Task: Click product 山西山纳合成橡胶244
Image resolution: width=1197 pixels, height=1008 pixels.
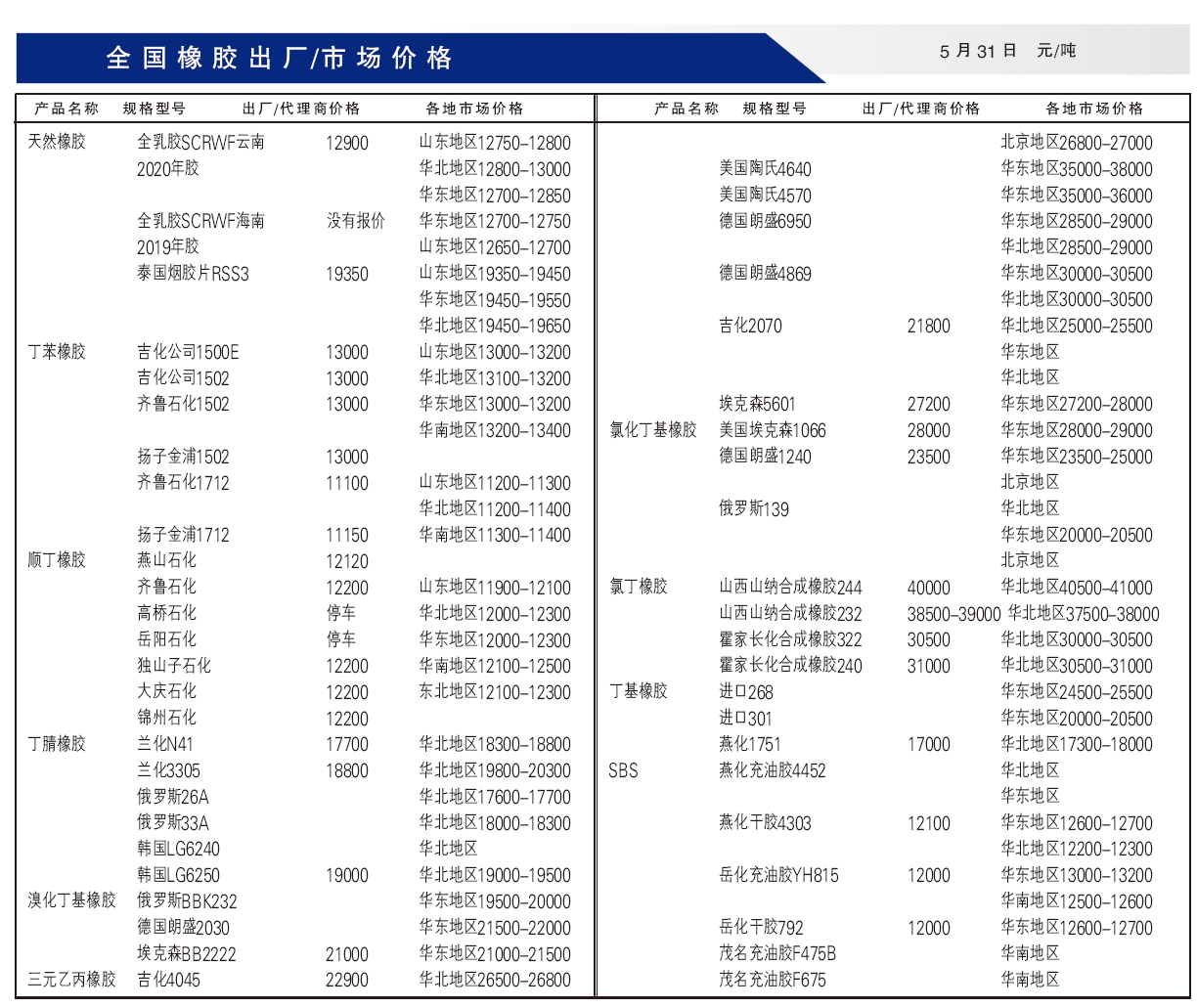Action: click(x=790, y=588)
